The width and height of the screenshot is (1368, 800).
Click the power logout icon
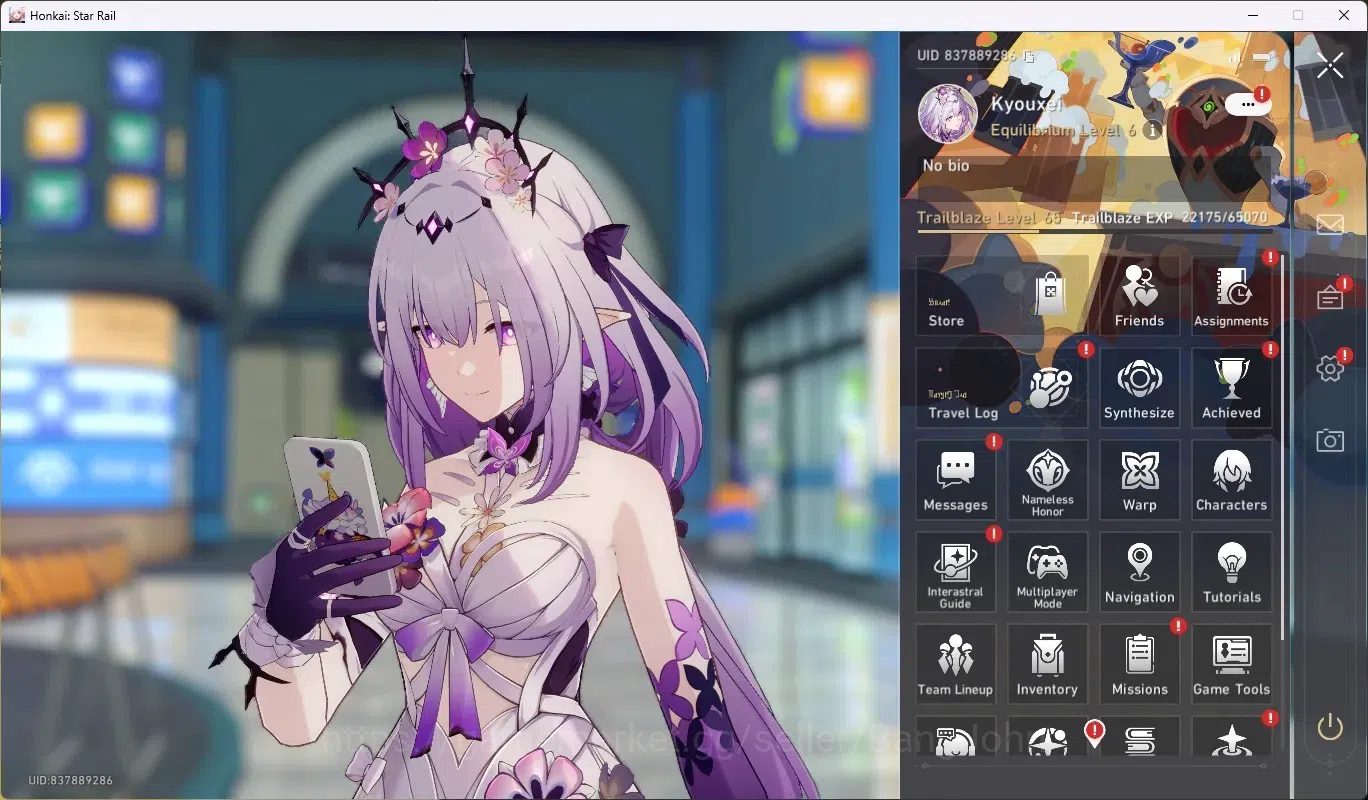(1329, 727)
